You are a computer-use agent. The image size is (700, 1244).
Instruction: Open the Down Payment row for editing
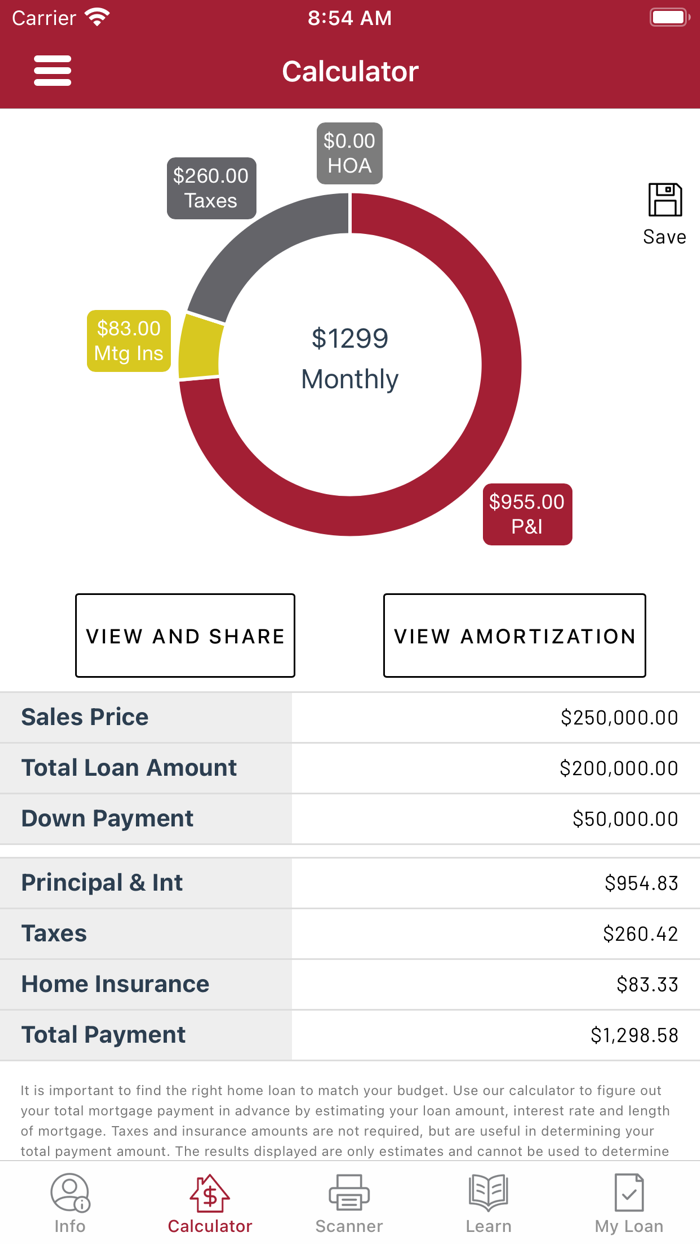[x=496, y=819]
